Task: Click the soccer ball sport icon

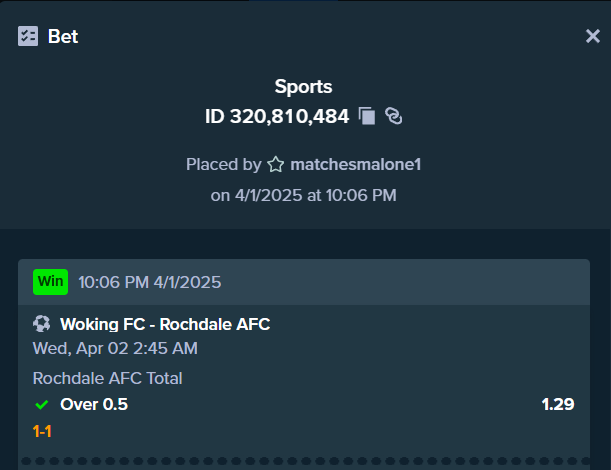Action: pos(42,324)
